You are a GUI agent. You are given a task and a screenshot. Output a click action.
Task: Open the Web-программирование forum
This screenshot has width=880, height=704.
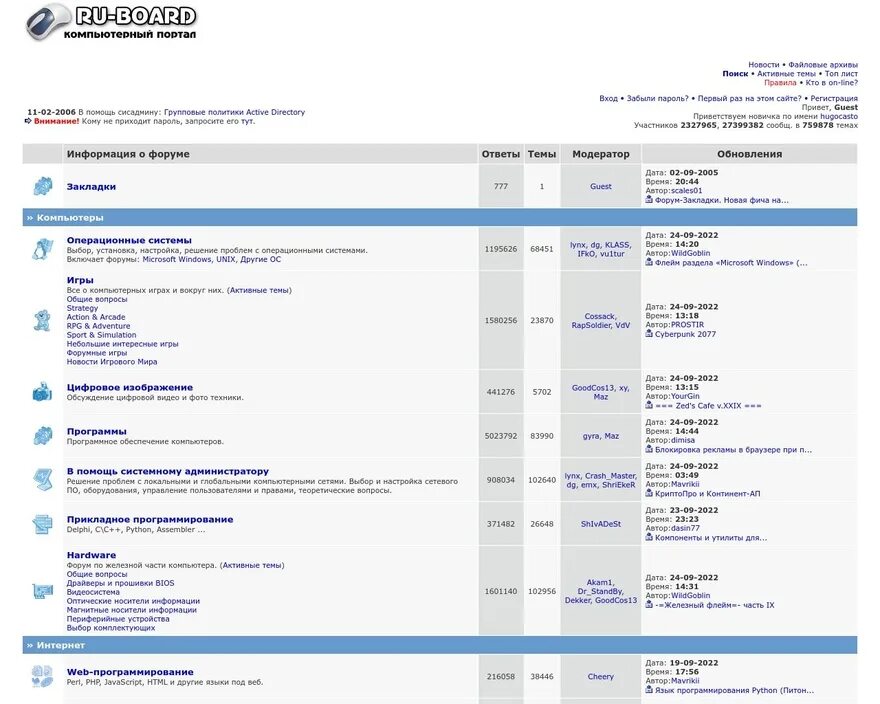[x=130, y=672]
